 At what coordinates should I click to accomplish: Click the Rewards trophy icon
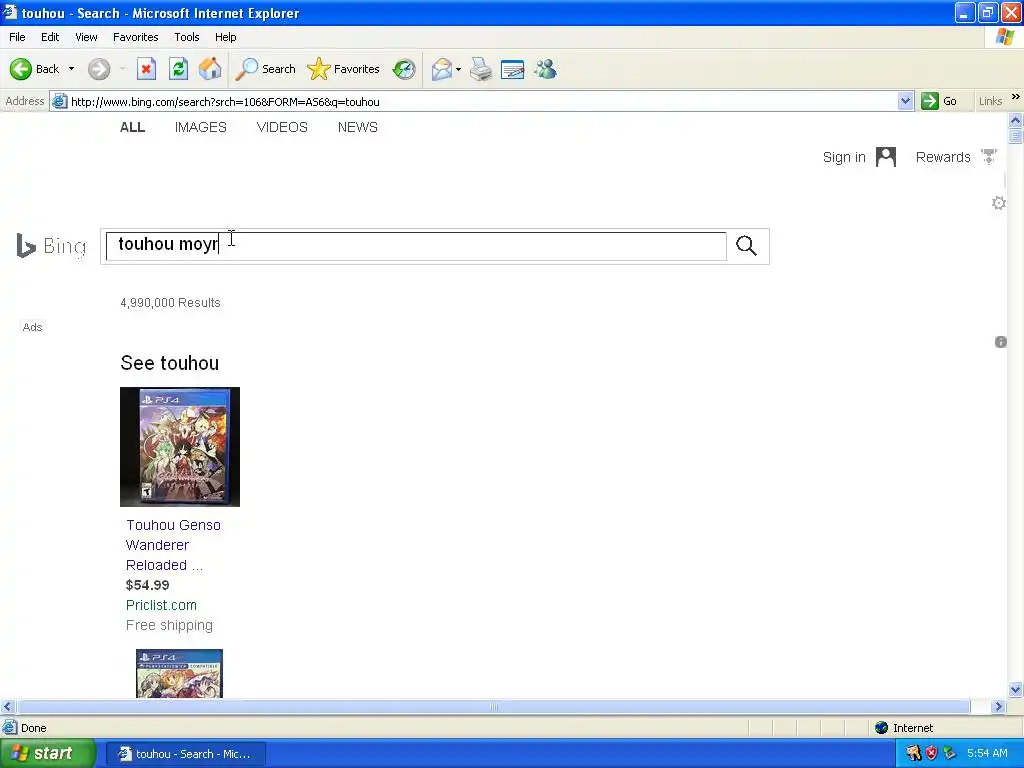coord(989,157)
